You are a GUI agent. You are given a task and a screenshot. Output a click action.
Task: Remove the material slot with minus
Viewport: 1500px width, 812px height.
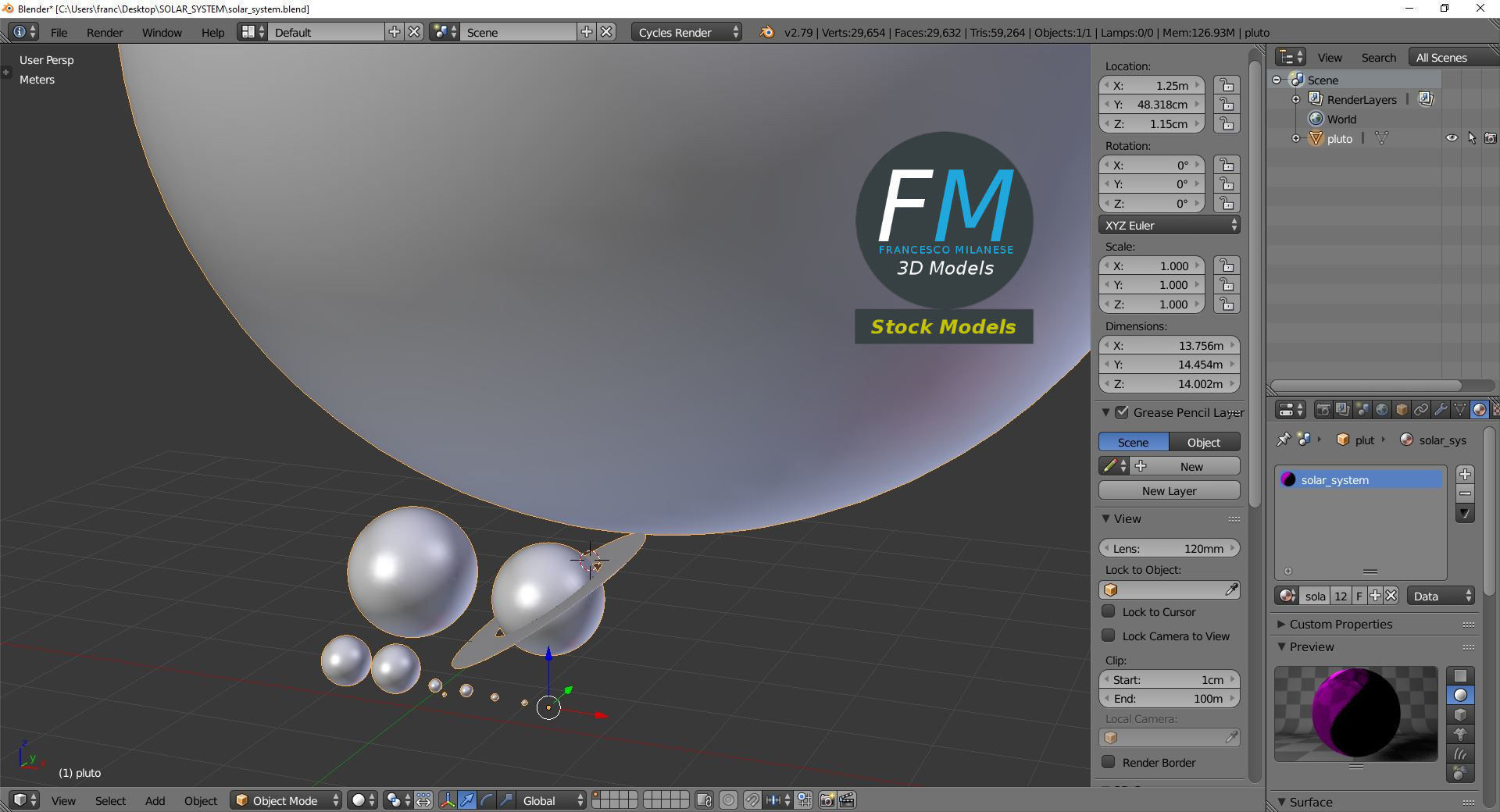coord(1466,493)
